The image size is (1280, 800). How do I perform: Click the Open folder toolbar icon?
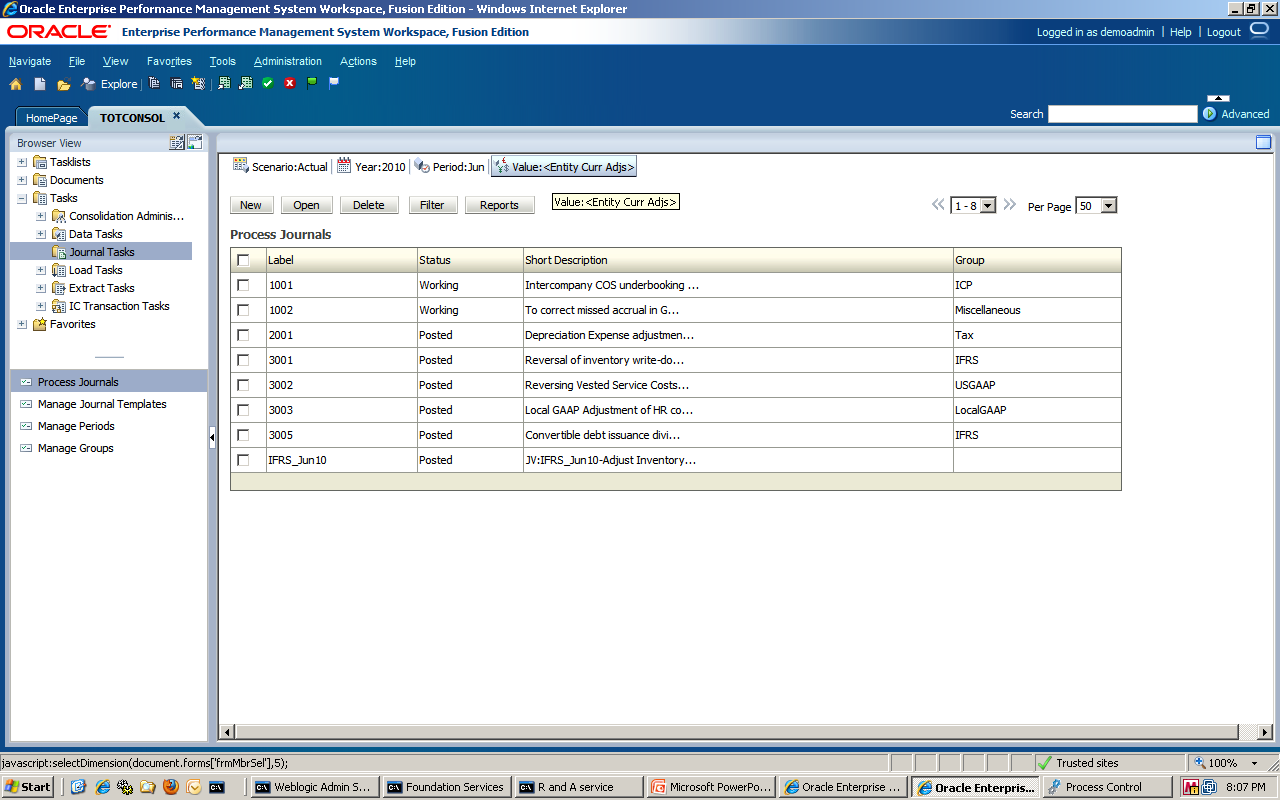(x=64, y=84)
